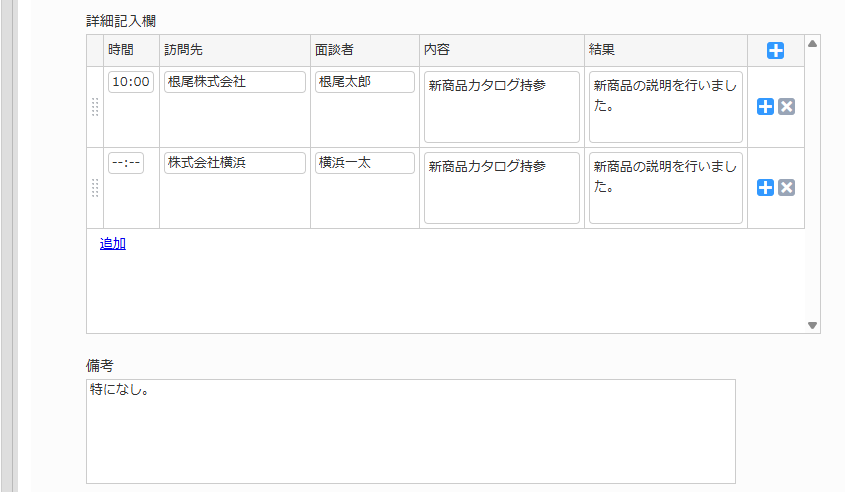Click the first row's 結果 text area

pyautogui.click(x=666, y=107)
